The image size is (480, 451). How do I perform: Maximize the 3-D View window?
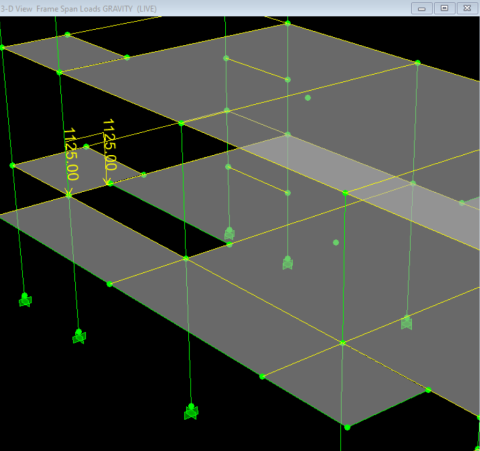(445, 8)
